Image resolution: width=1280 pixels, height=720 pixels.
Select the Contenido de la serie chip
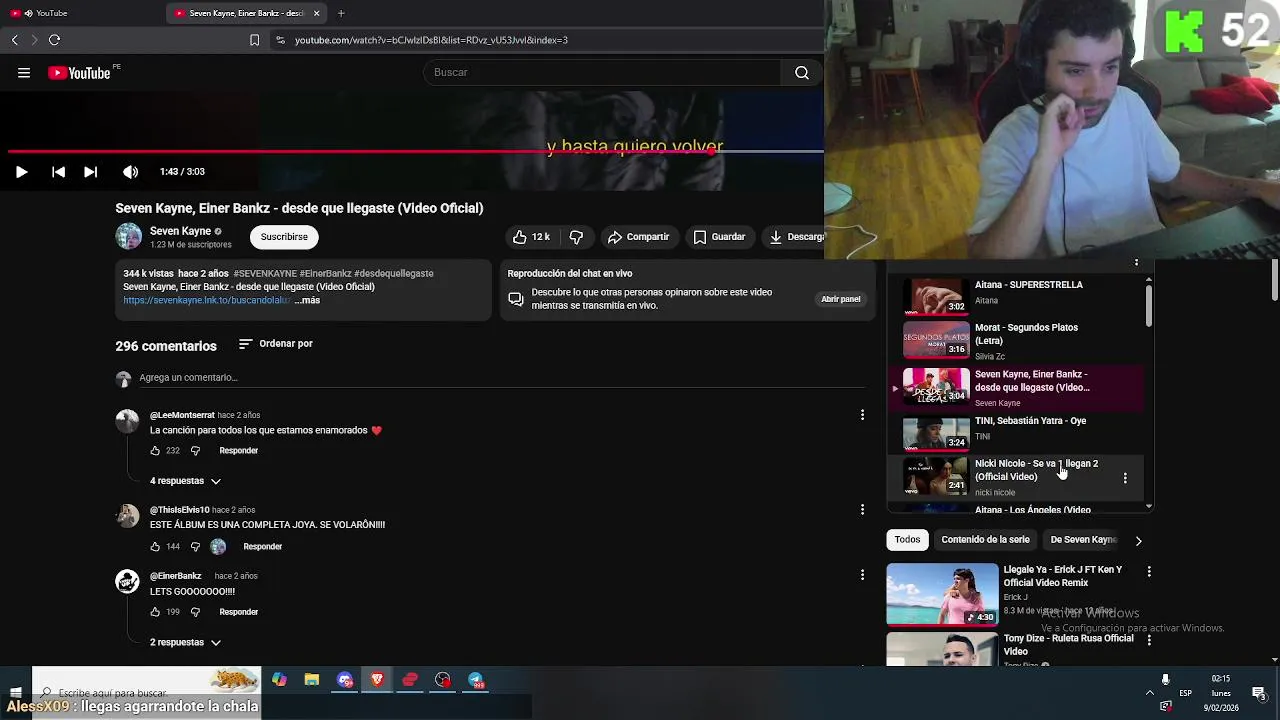(985, 540)
